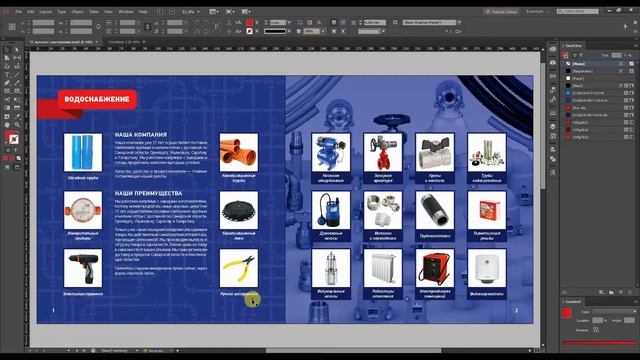Select the Rectangle Frame tool

click(x=7, y=91)
